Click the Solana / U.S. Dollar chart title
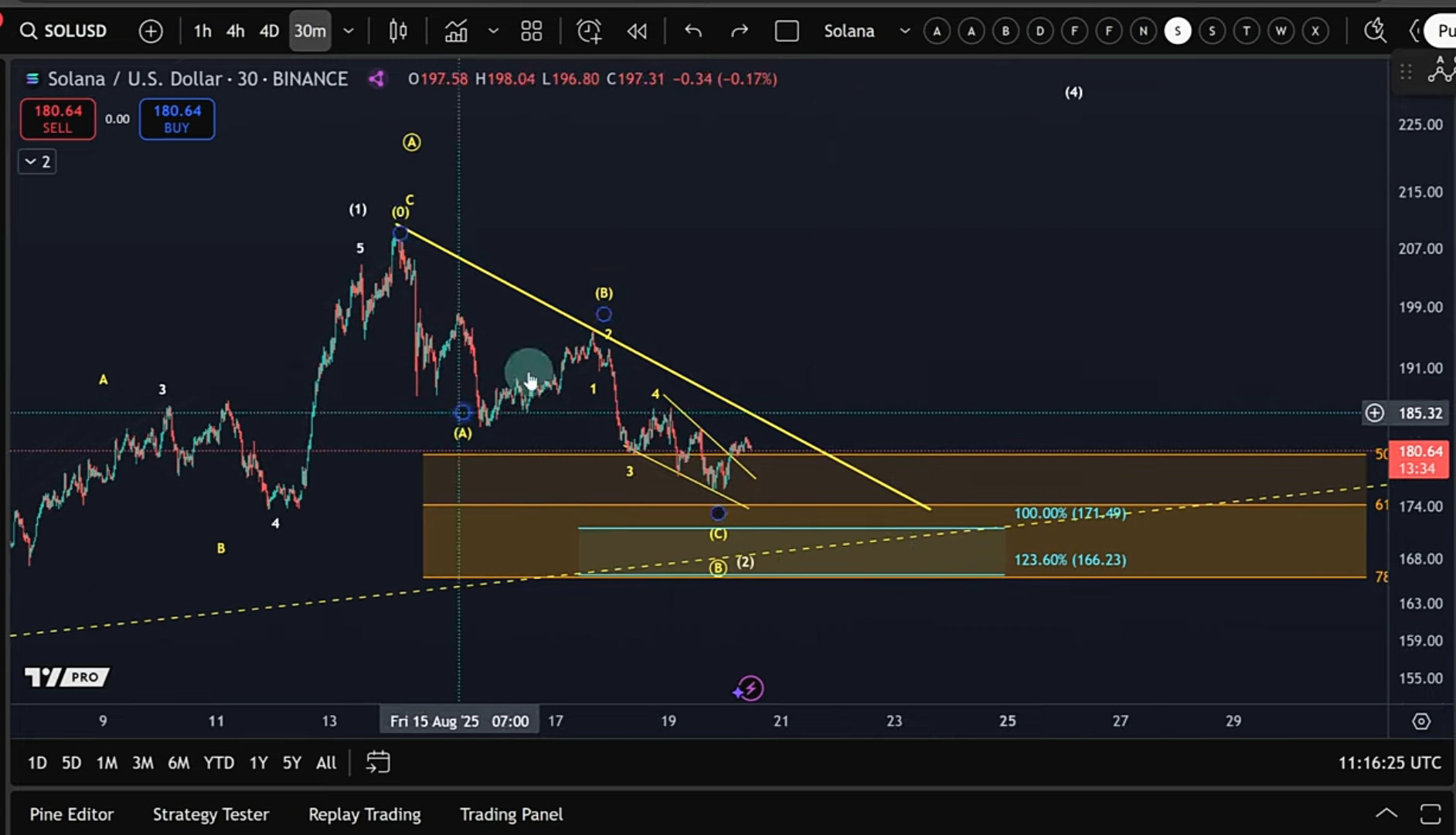 click(198, 79)
